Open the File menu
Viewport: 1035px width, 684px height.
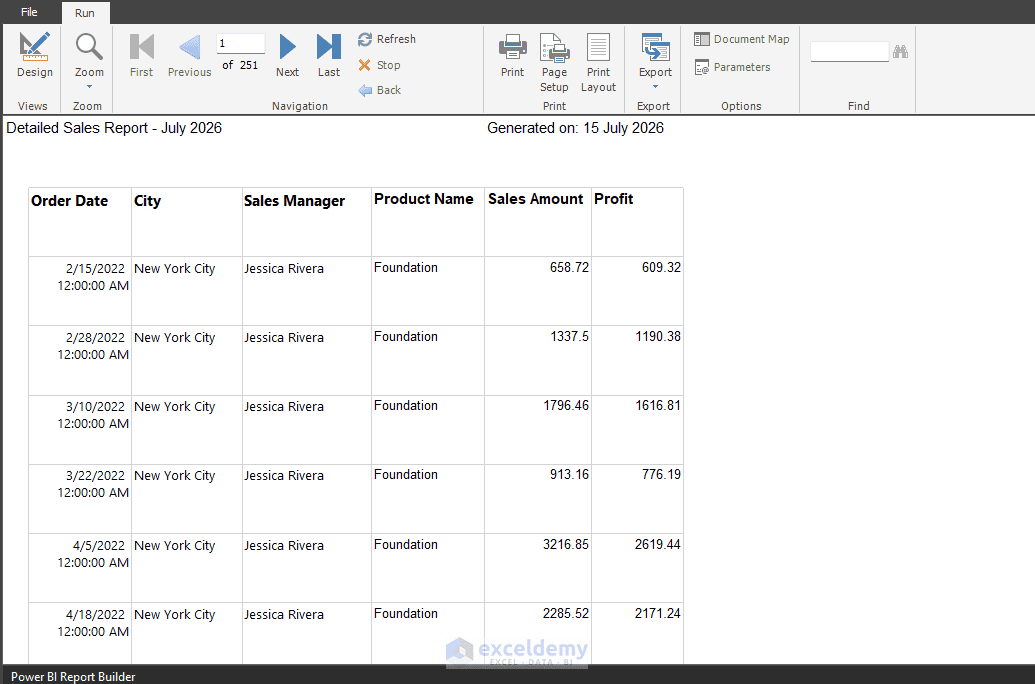click(29, 12)
